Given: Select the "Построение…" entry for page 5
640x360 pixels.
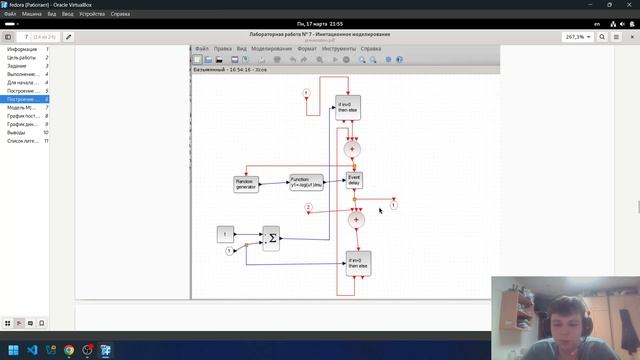Looking at the screenshot, I should click(24, 91).
